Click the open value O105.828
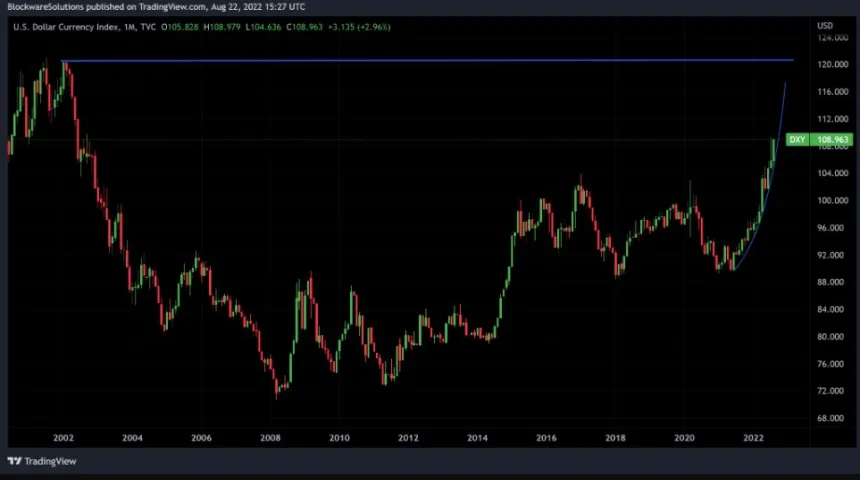This screenshot has height=480, width=860. point(180,27)
